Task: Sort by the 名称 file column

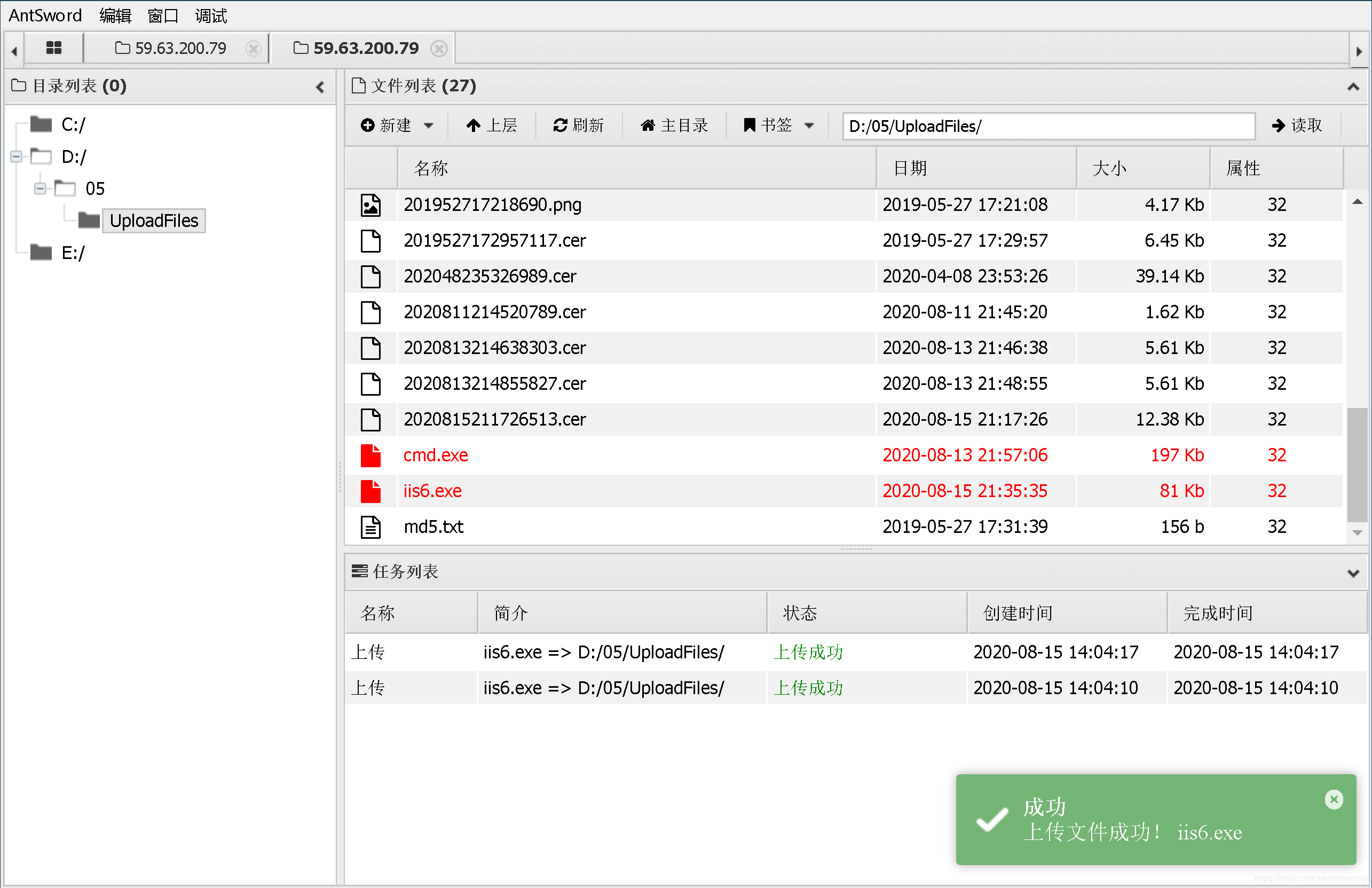Action: [x=636, y=168]
